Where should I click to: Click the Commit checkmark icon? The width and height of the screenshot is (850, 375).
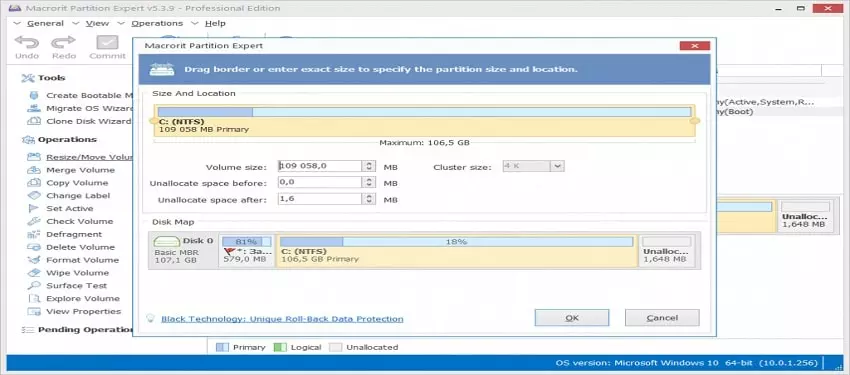tap(107, 42)
